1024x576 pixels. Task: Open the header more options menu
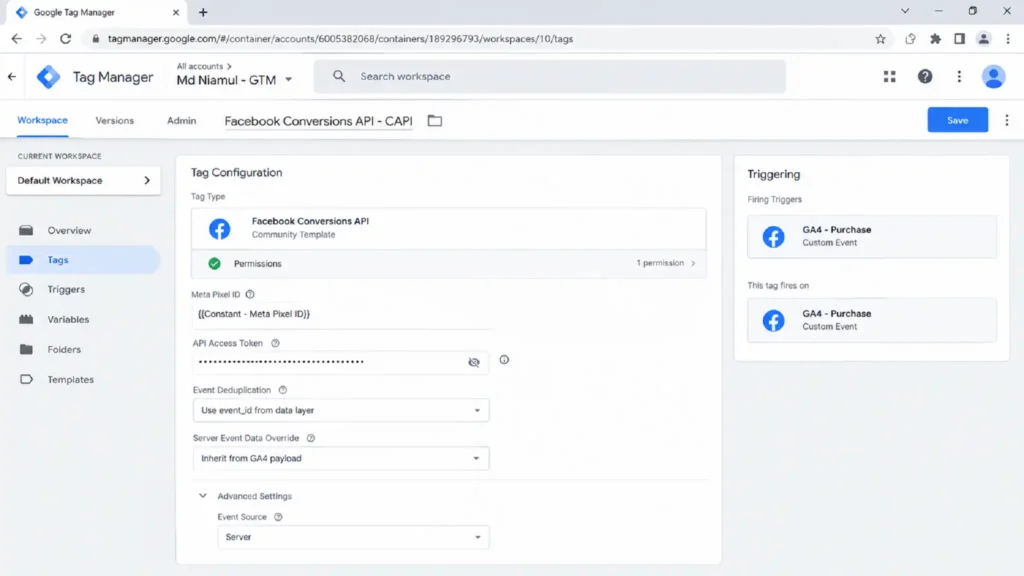click(x=959, y=76)
